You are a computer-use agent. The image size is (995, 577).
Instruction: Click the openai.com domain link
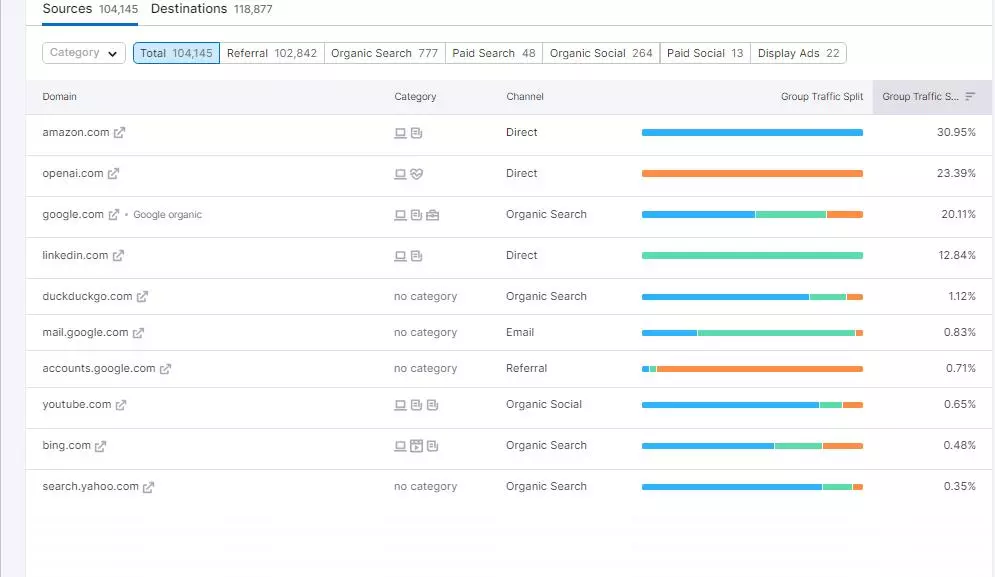coord(72,173)
